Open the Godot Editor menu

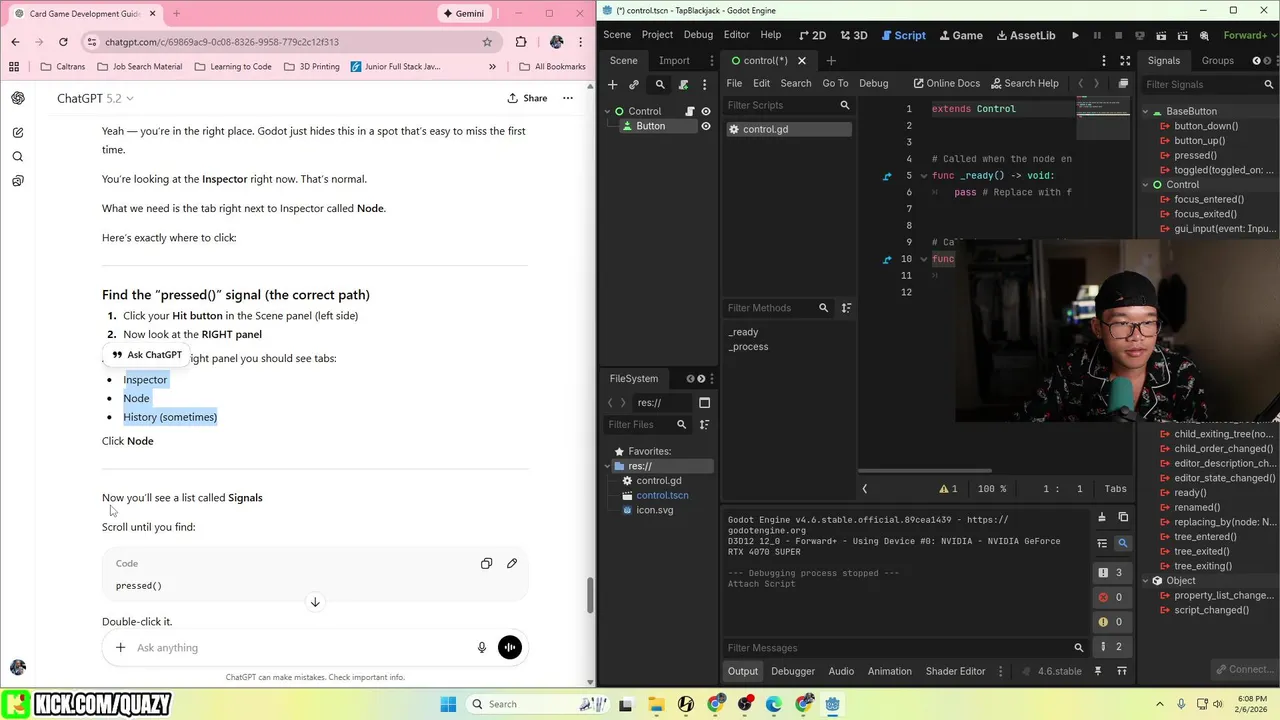[736, 35]
